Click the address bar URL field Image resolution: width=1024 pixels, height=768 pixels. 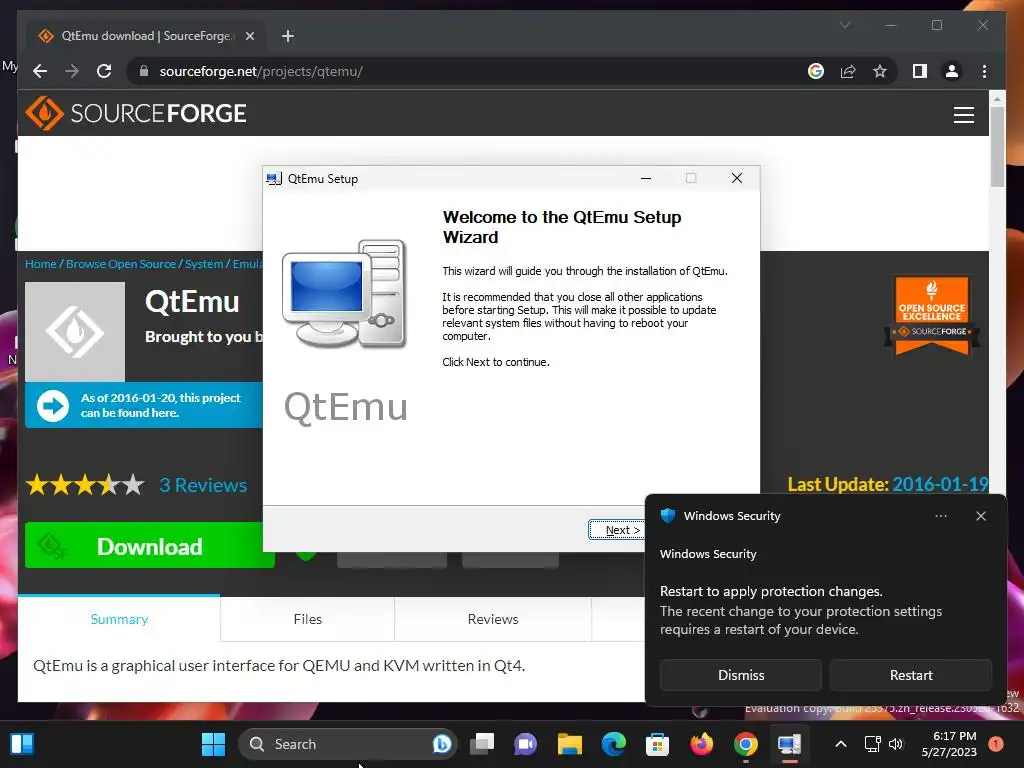tap(470, 71)
